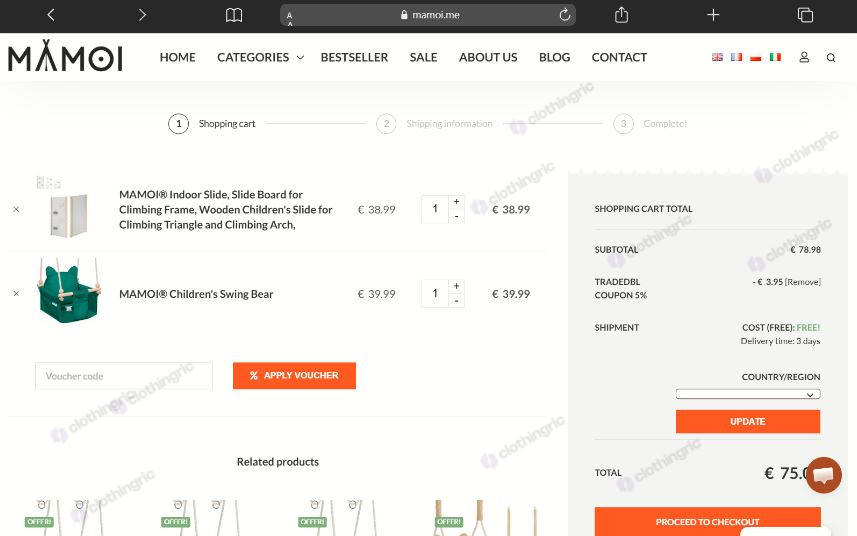Image resolution: width=857 pixels, height=536 pixels.
Task: Click the MAMOI logo
Action: 65,56
